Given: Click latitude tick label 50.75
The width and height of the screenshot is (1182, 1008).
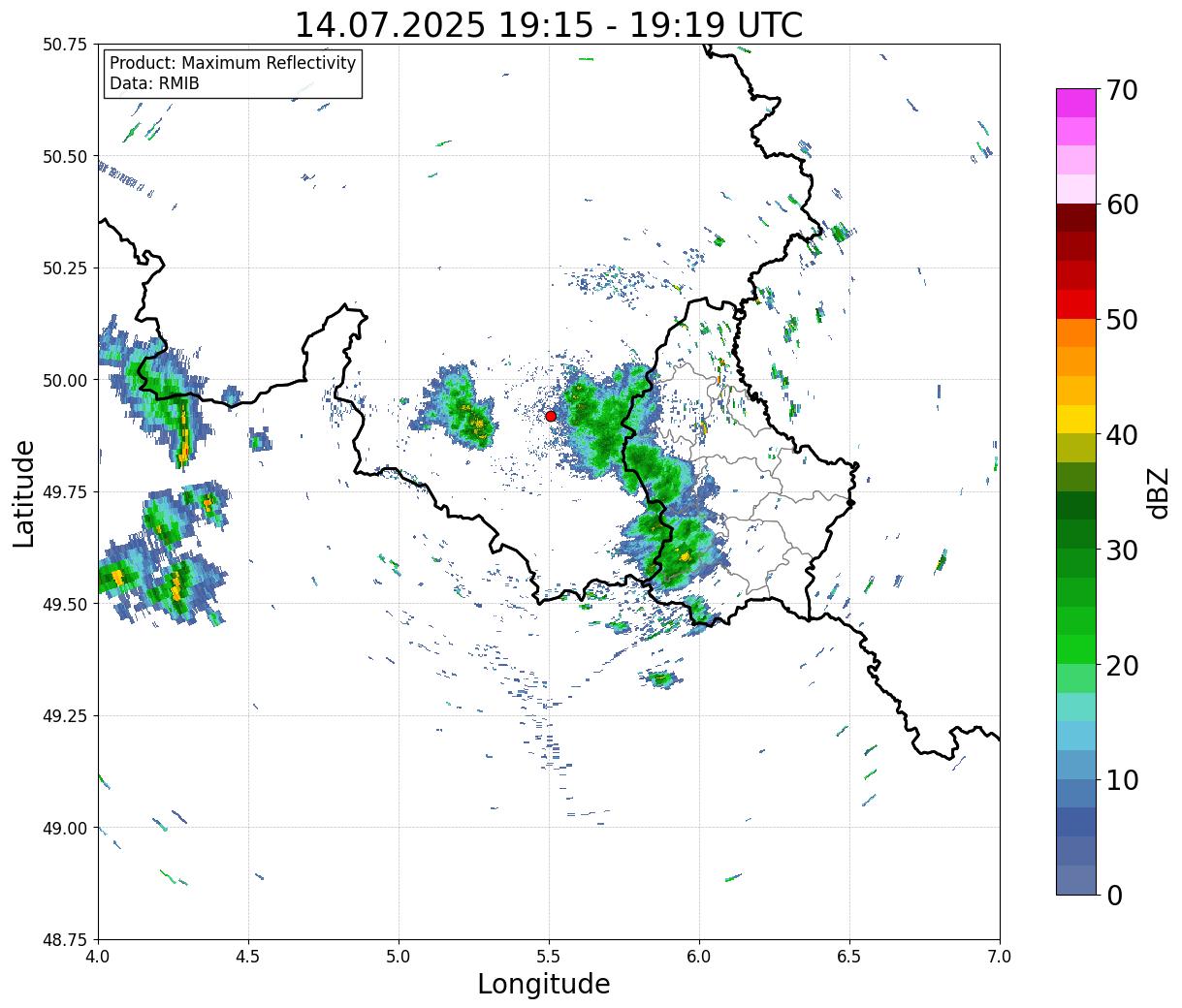Looking at the screenshot, I should click(65, 45).
